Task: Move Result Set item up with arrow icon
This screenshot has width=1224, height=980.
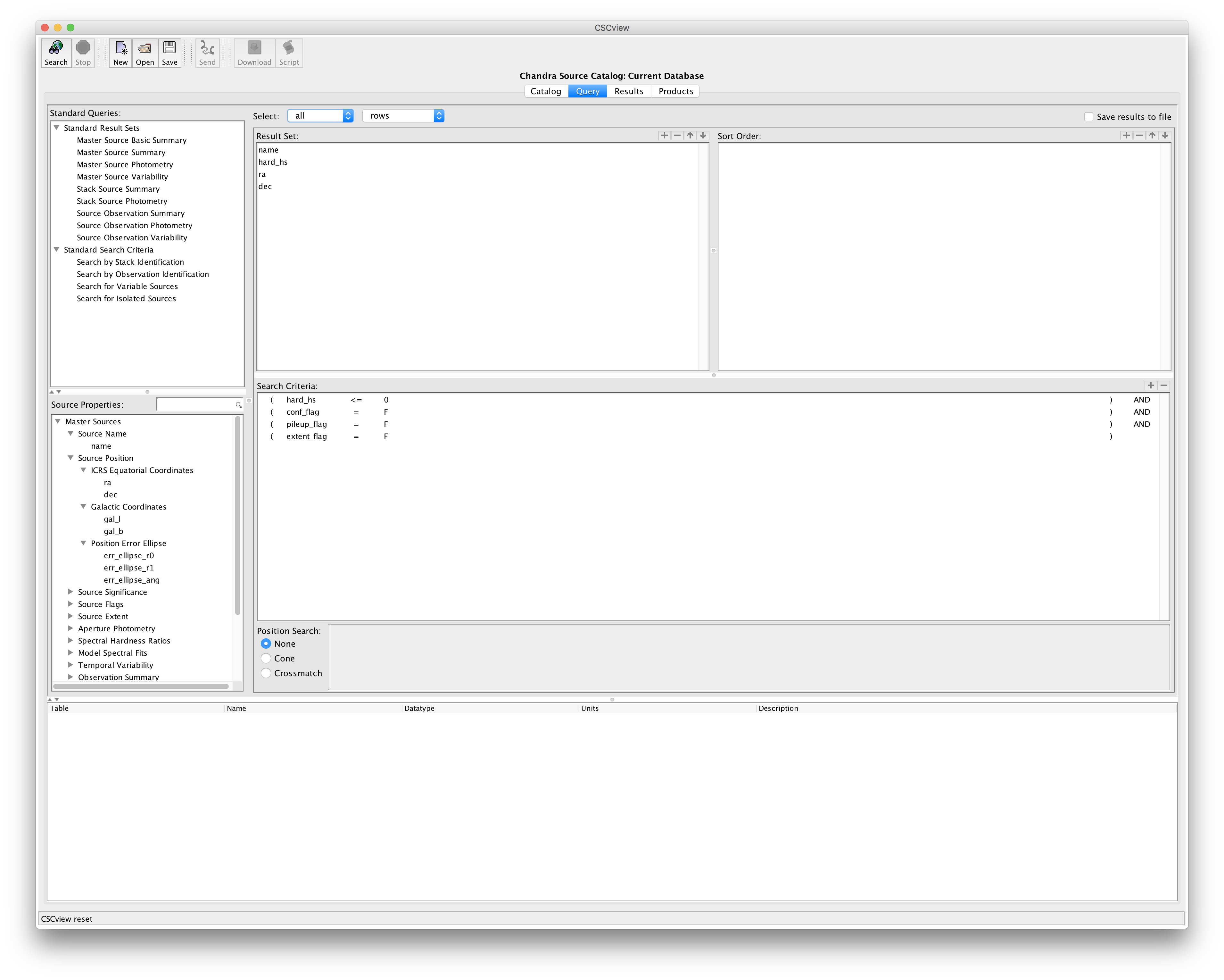Action: [x=691, y=136]
